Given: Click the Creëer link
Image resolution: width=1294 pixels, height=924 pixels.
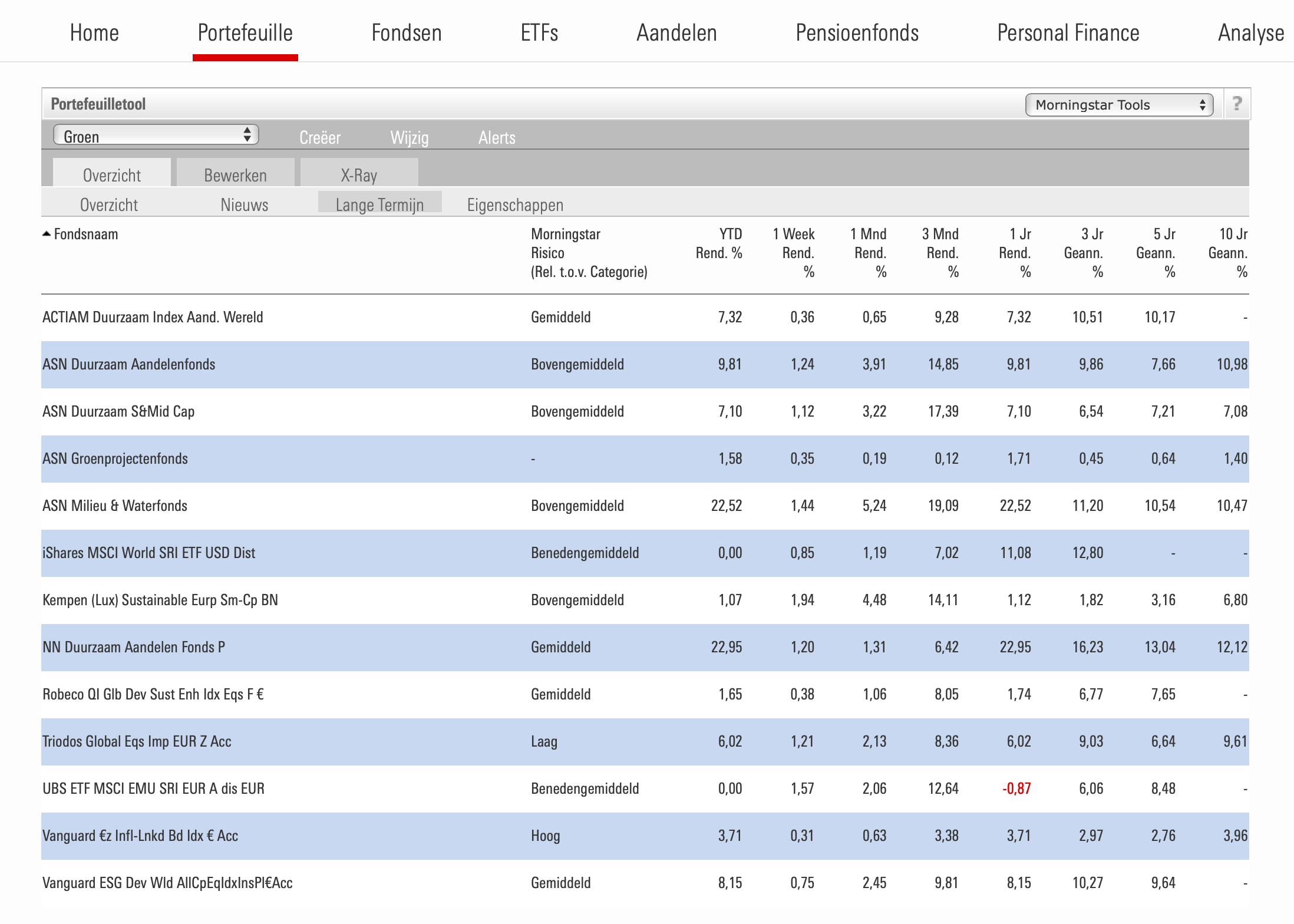Looking at the screenshot, I should [x=320, y=138].
